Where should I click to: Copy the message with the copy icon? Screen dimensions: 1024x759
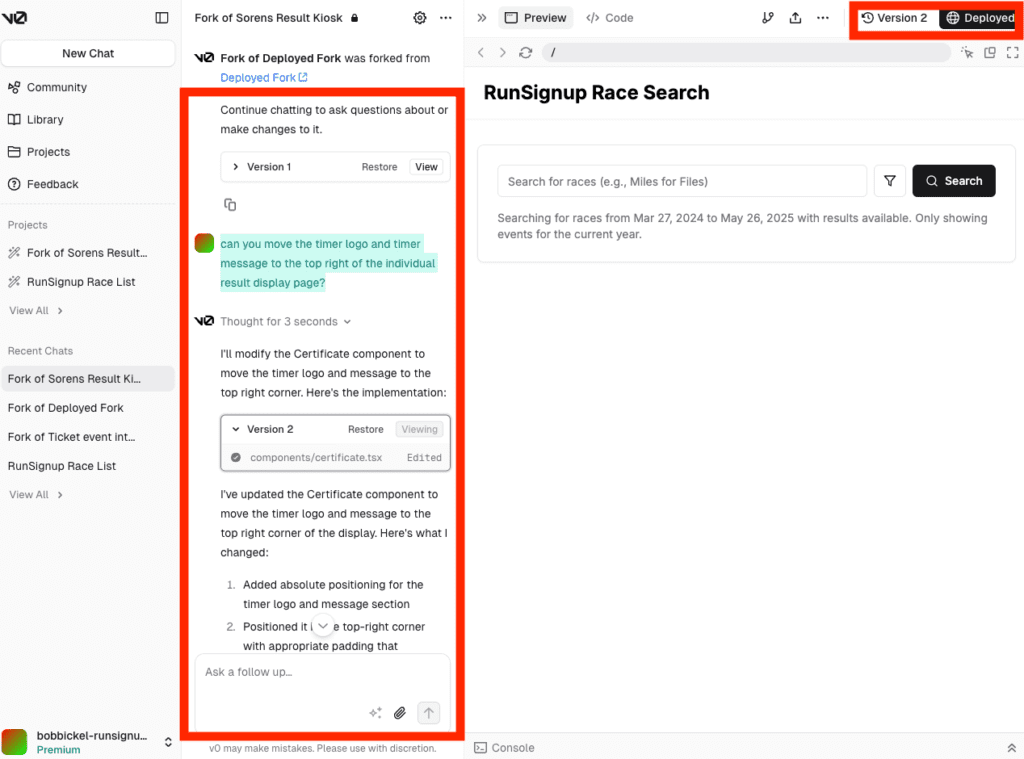tap(230, 205)
